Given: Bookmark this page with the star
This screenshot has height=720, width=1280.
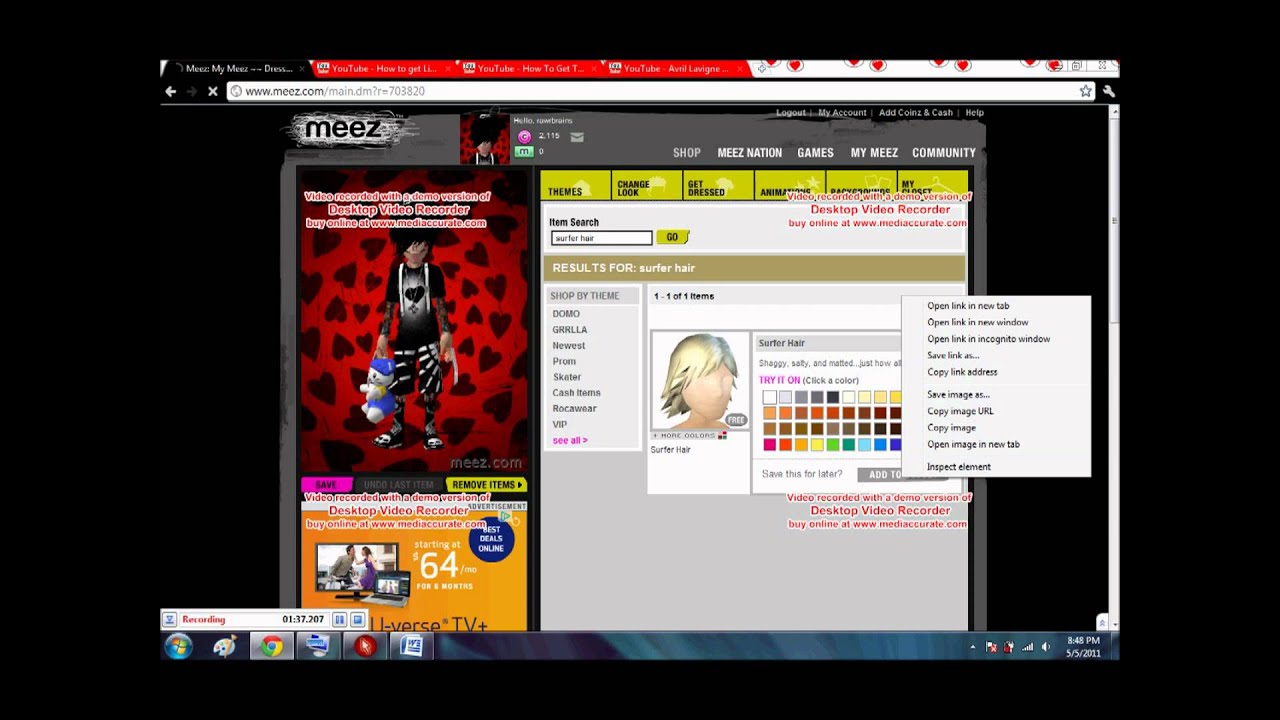Looking at the screenshot, I should tap(1086, 91).
